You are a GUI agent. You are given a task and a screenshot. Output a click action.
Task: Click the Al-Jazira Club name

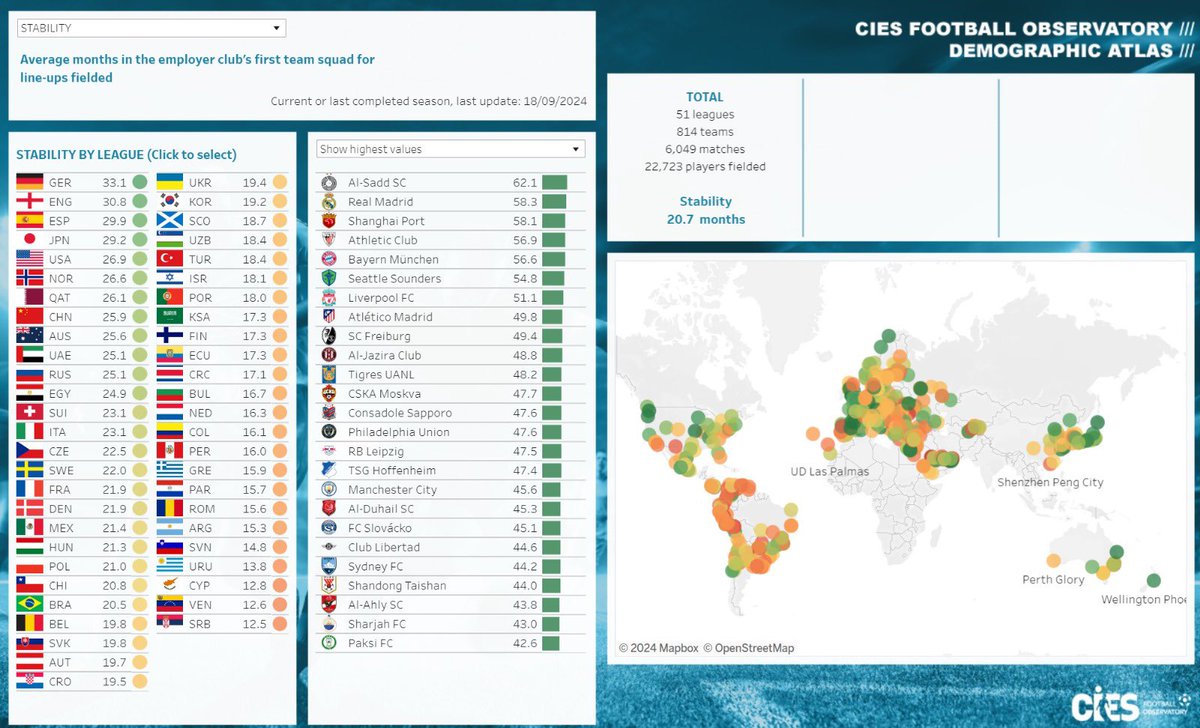(385, 355)
